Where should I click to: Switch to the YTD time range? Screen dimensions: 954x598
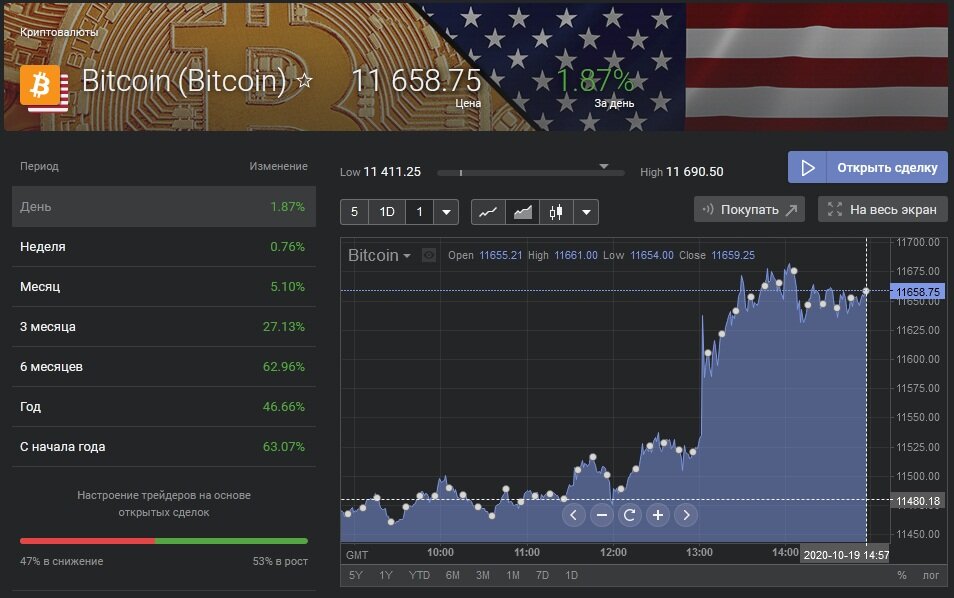click(x=420, y=575)
